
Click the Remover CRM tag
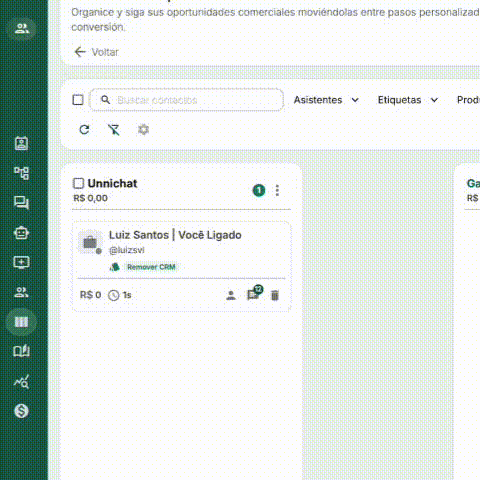click(x=151, y=267)
